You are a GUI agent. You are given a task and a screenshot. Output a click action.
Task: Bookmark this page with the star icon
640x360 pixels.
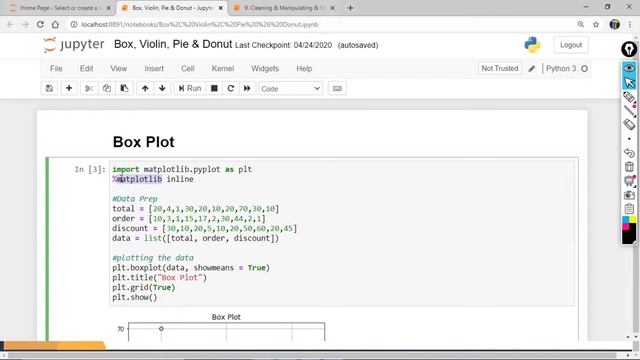pos(596,24)
